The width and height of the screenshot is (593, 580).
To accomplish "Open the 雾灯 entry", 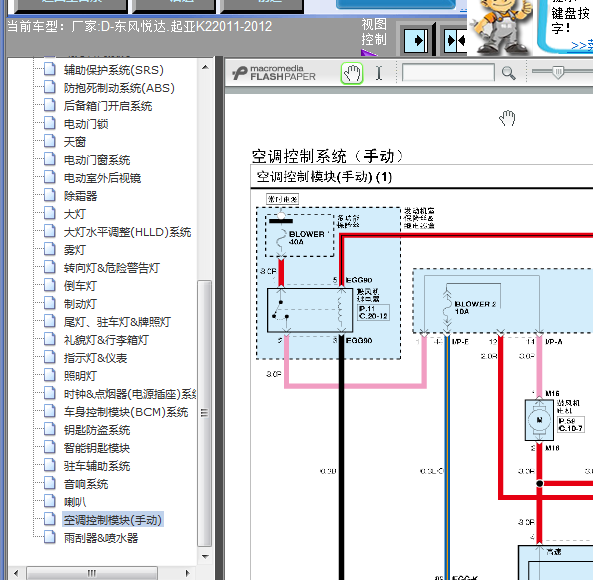I will pyautogui.click(x=75, y=250).
